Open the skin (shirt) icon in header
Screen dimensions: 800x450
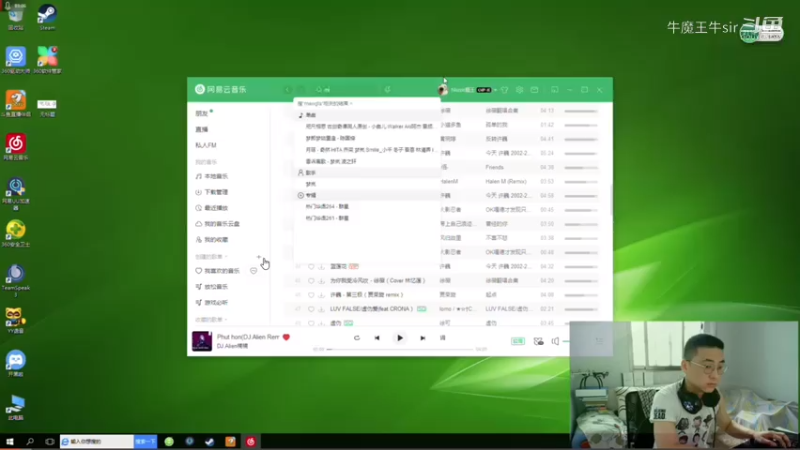505,90
